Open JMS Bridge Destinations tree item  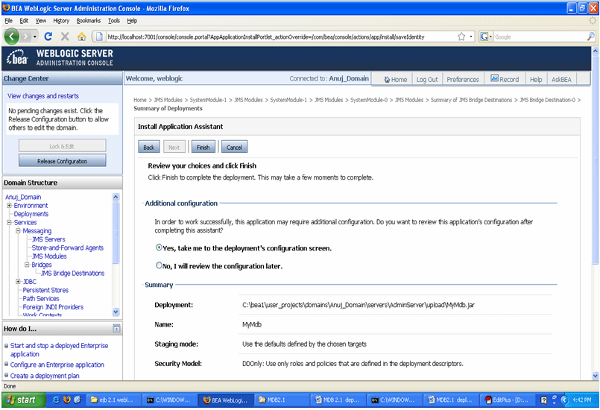73,273
